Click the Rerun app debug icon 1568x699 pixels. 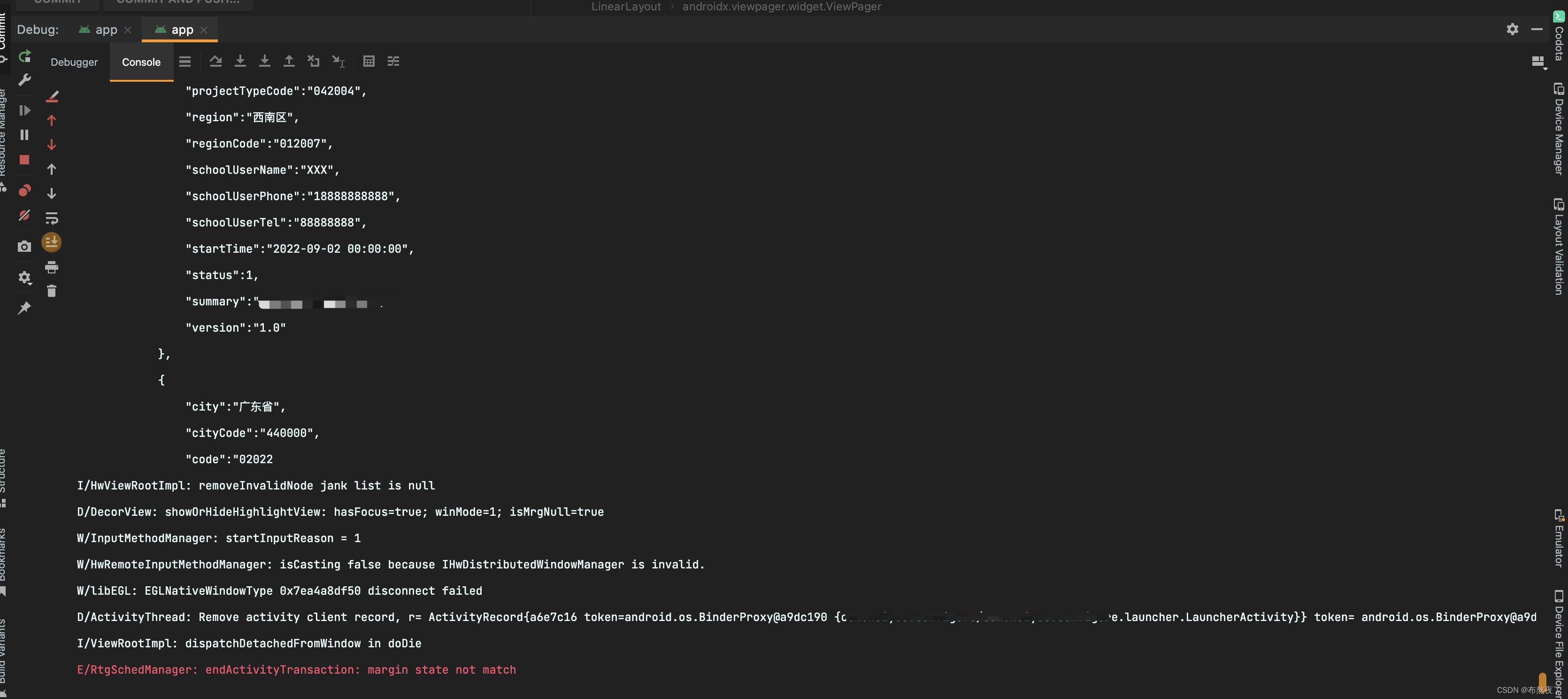[24, 57]
